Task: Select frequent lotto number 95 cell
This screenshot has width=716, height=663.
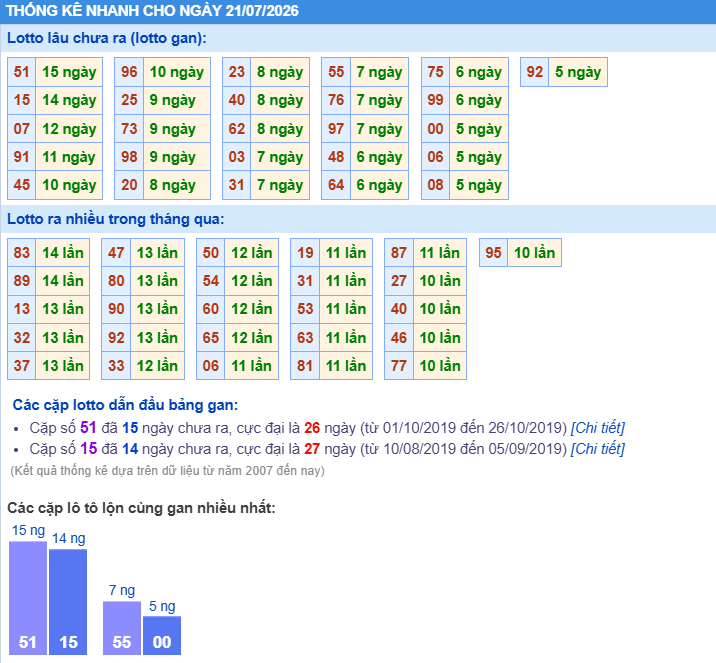Action: 494,253
